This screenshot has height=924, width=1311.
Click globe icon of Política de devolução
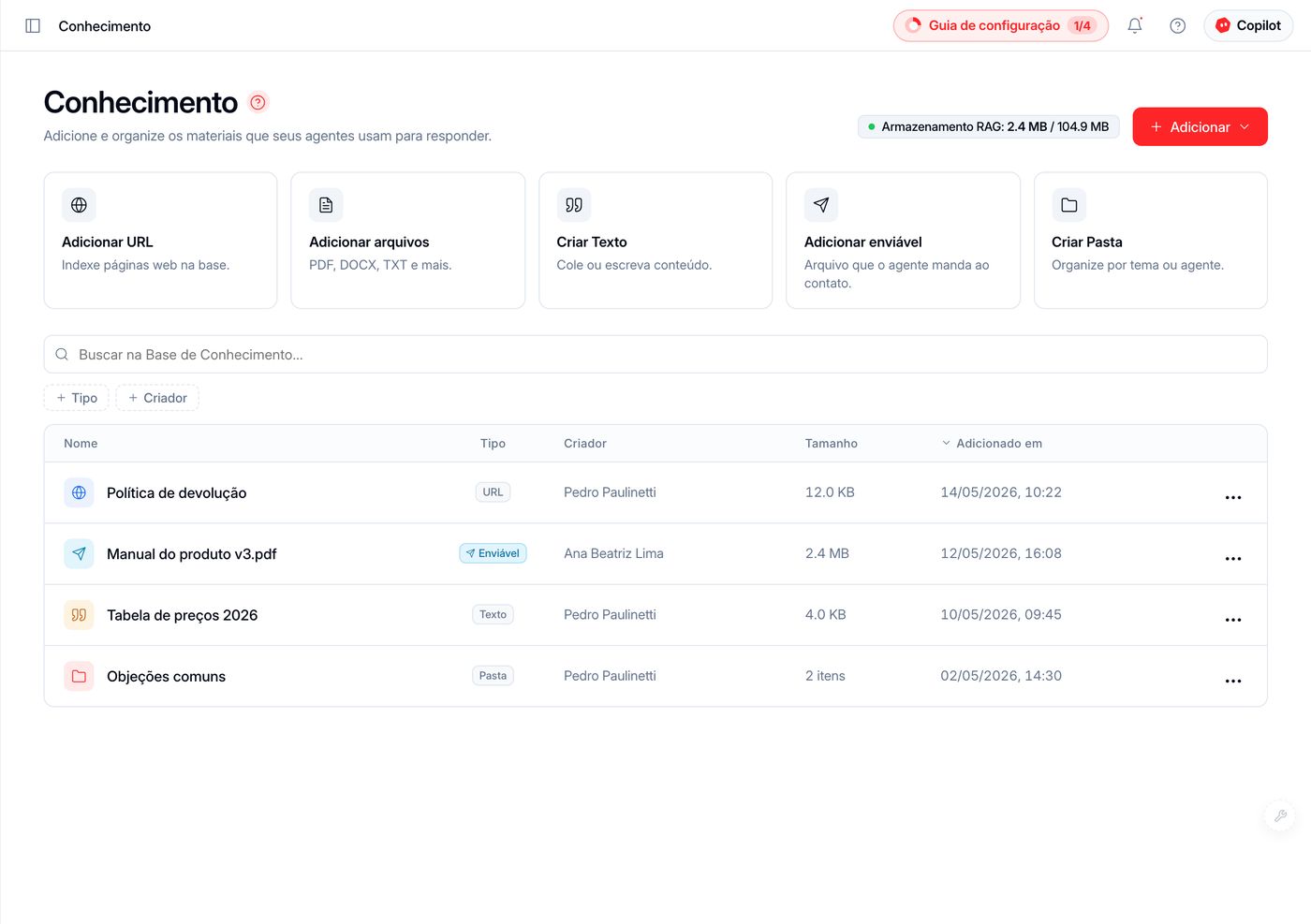(x=80, y=492)
